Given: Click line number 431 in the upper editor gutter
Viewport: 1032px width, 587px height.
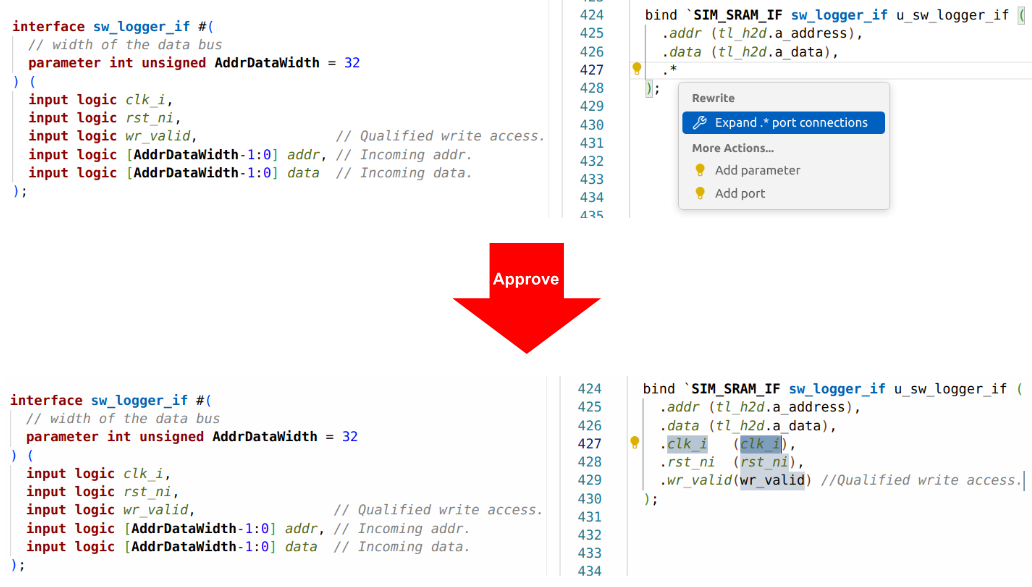Looking at the screenshot, I should coord(592,143).
